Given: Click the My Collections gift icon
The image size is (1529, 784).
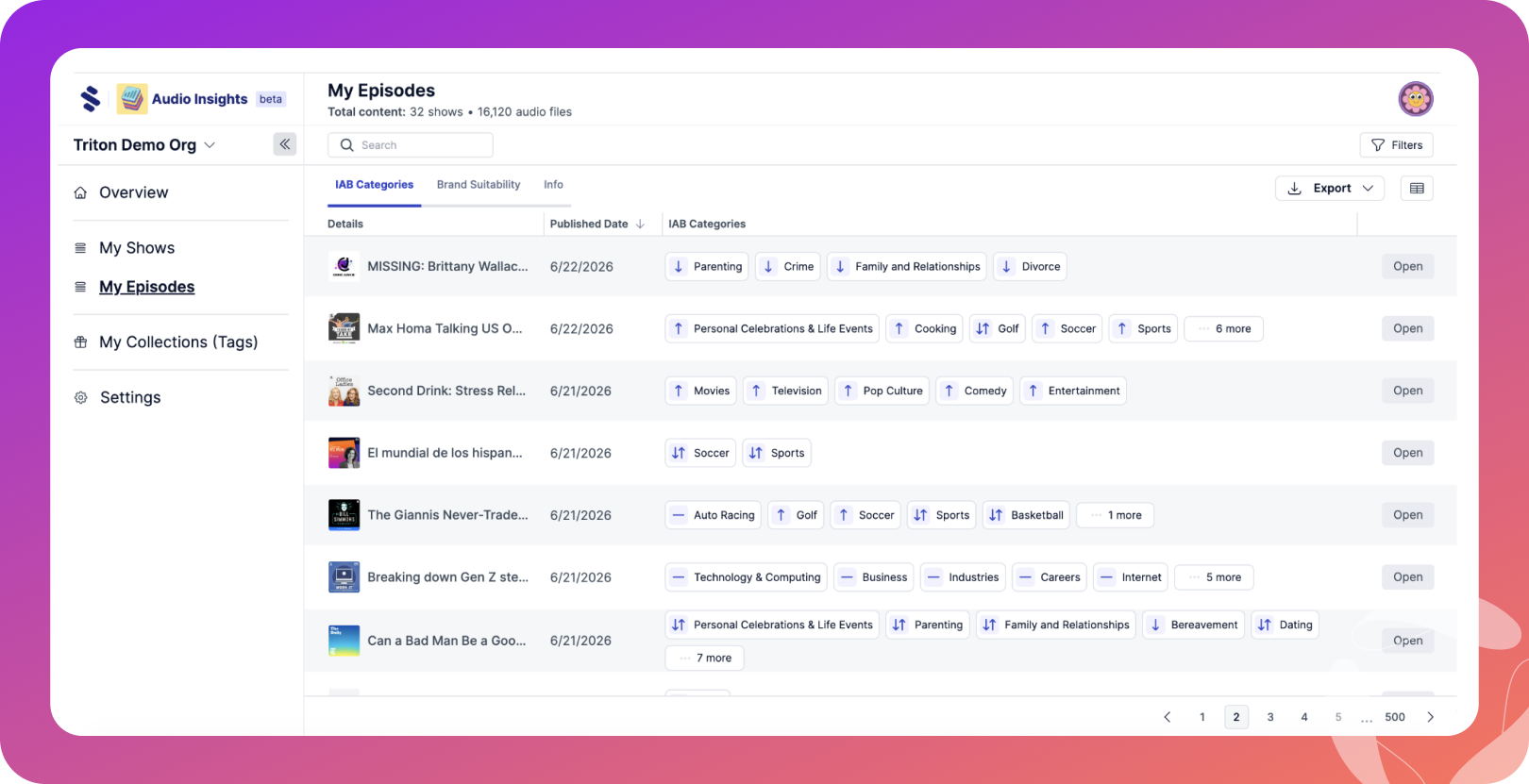Looking at the screenshot, I should tap(80, 342).
